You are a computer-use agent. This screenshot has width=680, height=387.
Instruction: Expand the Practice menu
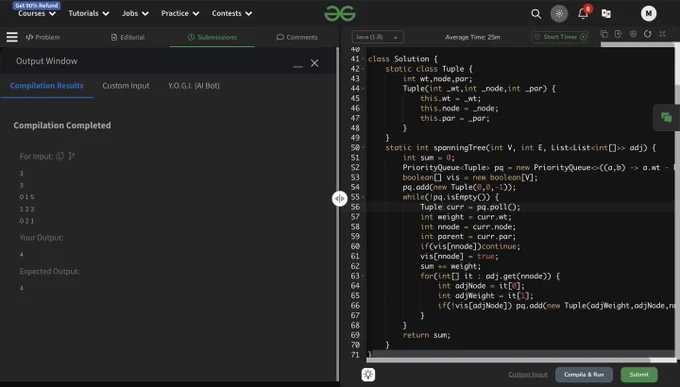pyautogui.click(x=180, y=13)
